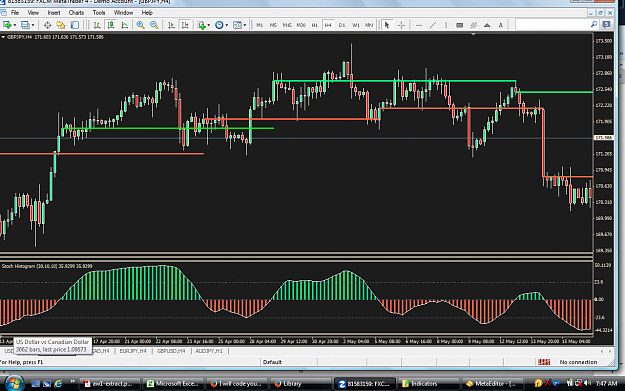The height and width of the screenshot is (391, 625).
Task: Click the Zoom In magnifier
Action: [141, 25]
